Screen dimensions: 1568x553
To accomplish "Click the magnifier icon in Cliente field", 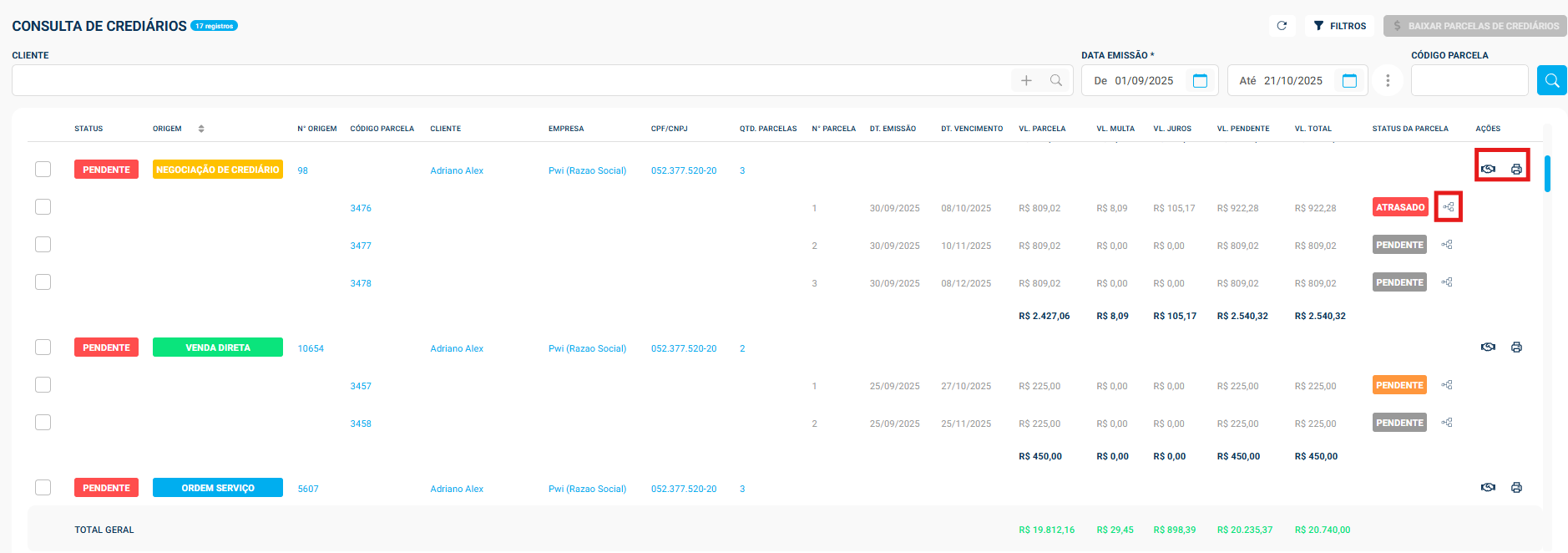I will pyautogui.click(x=1056, y=80).
